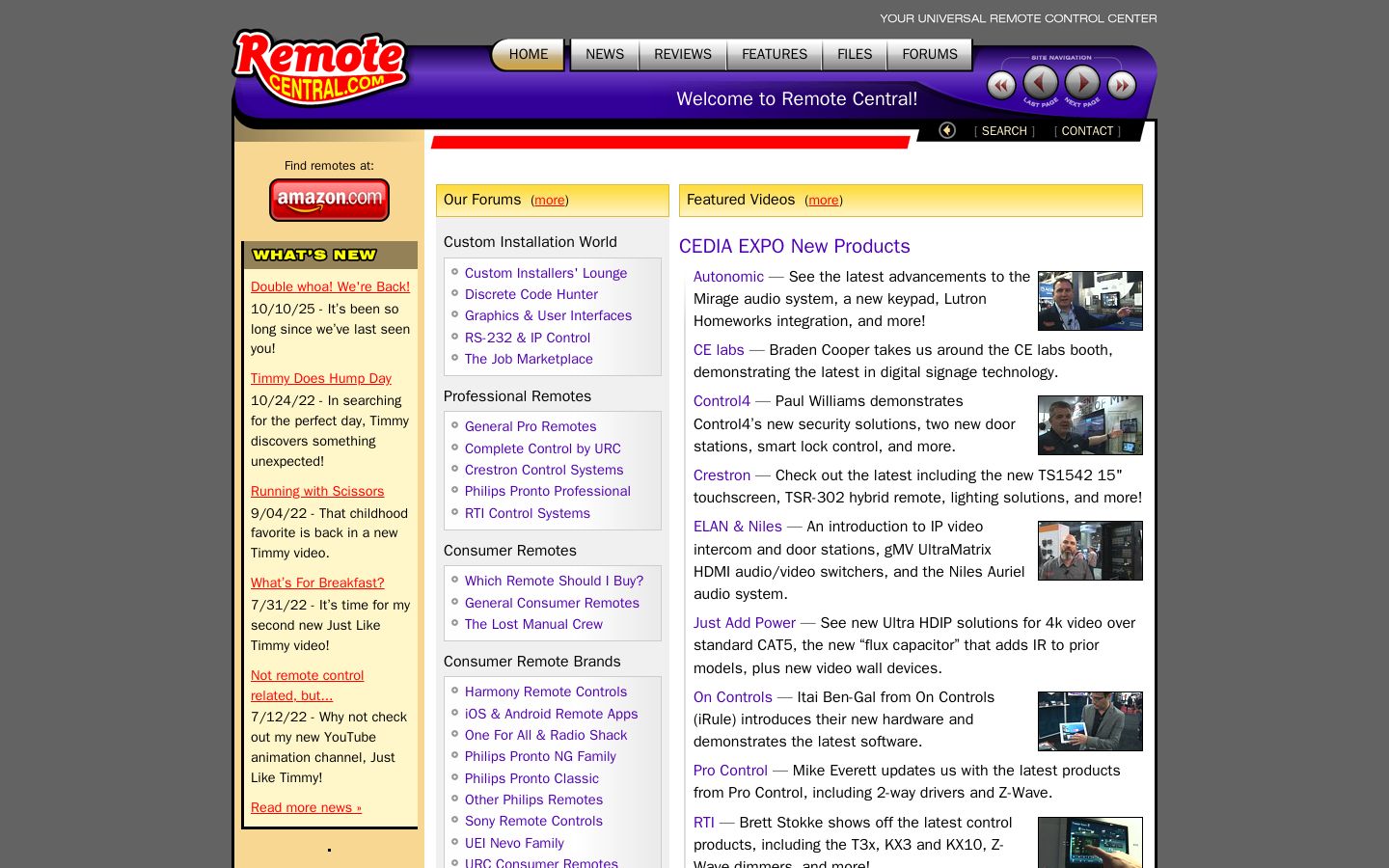Open the Crestron Control Systems forum

click(x=544, y=470)
